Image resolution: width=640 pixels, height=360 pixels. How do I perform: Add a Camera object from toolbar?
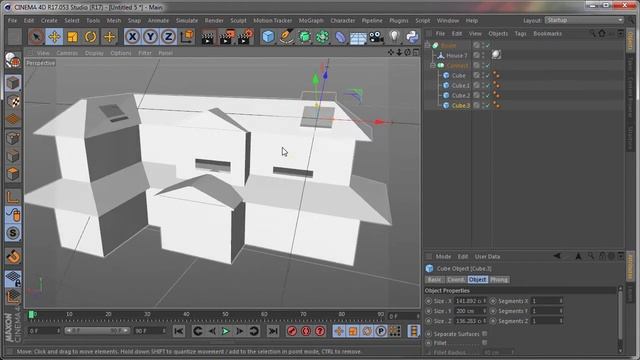(x=376, y=37)
